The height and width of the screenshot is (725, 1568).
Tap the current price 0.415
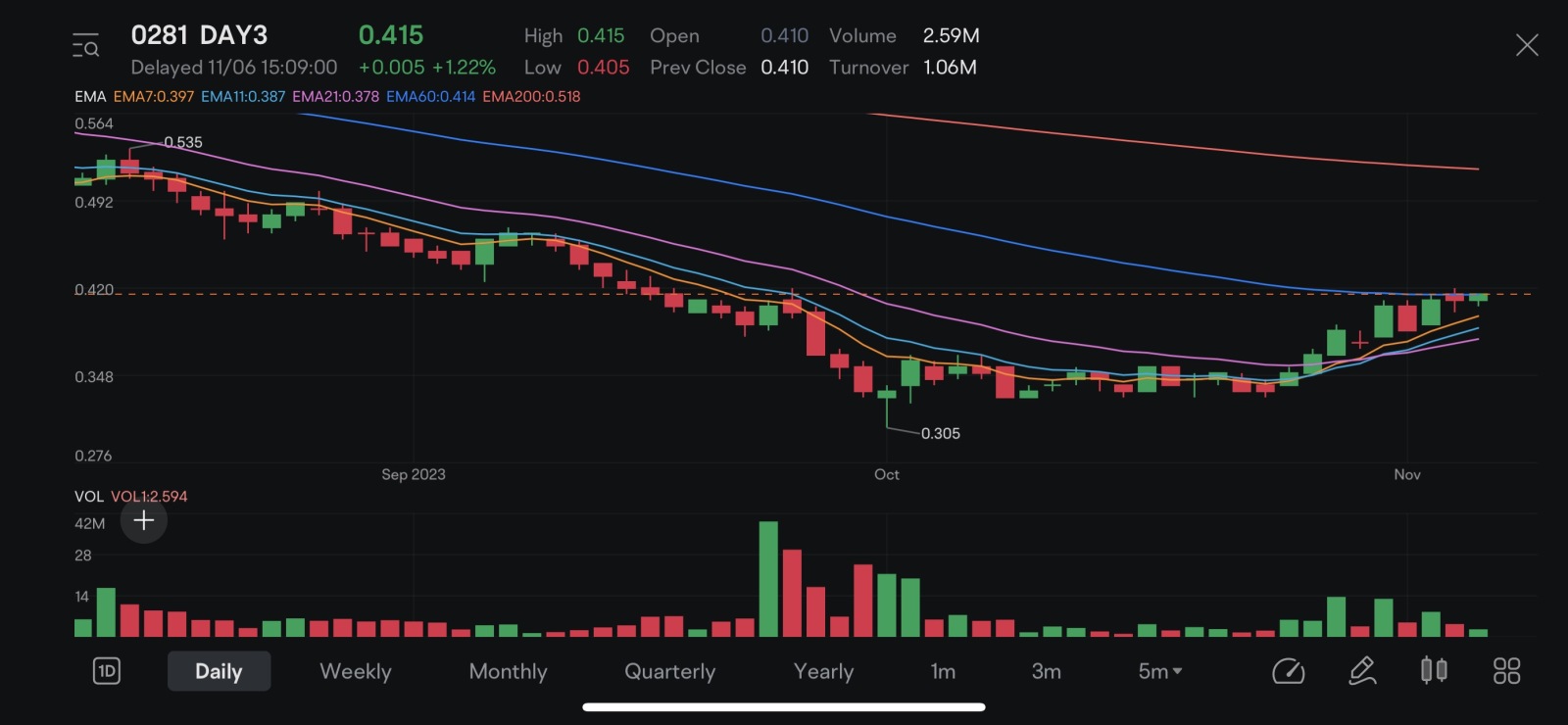pos(391,35)
